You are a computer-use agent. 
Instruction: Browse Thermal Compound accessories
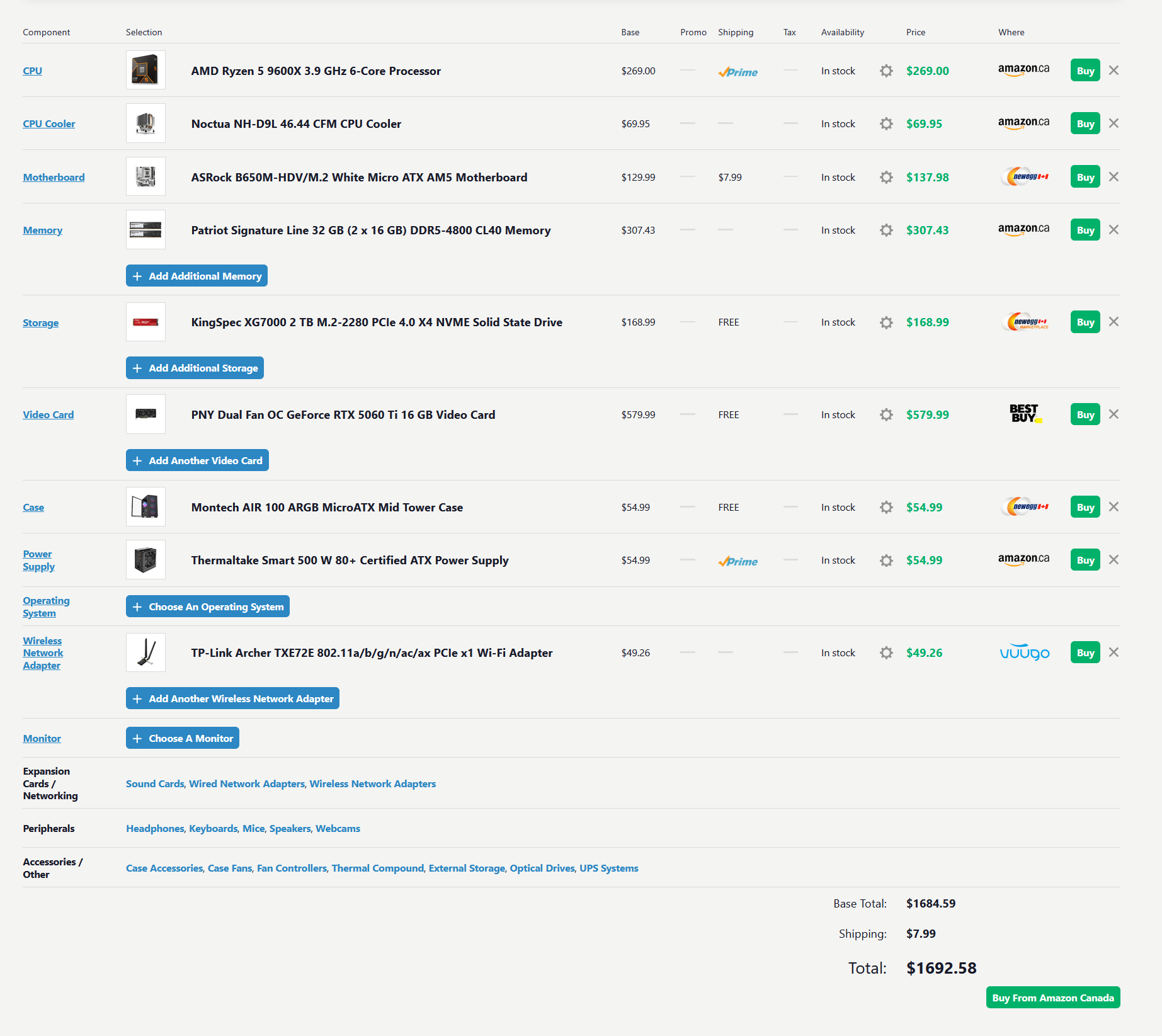[378, 868]
